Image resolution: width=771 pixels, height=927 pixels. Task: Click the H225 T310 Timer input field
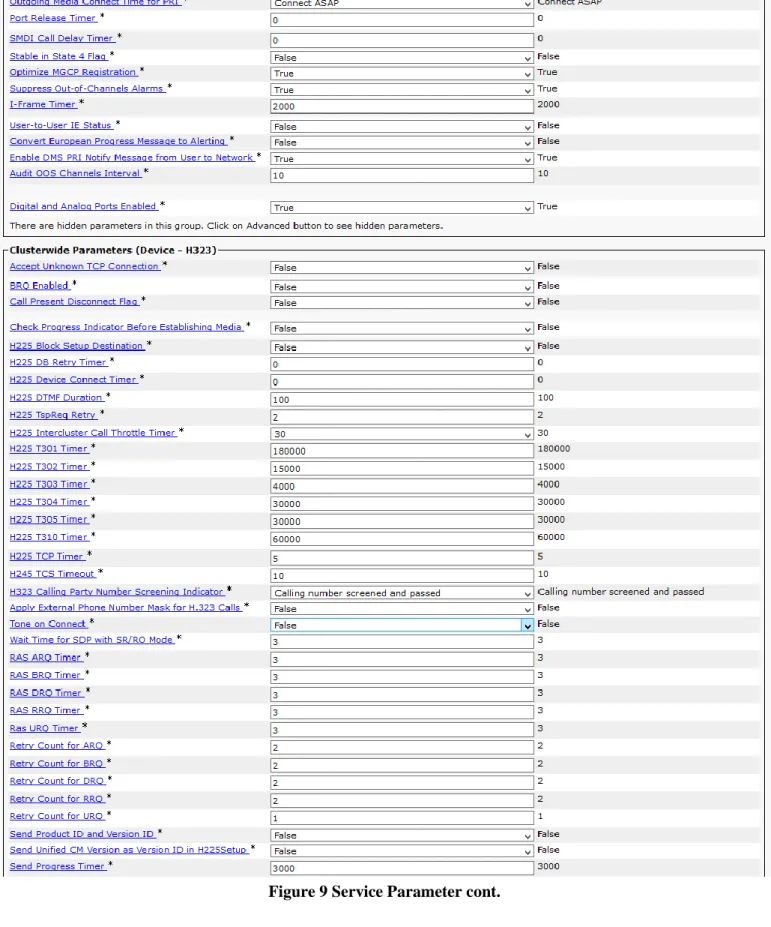click(402, 539)
